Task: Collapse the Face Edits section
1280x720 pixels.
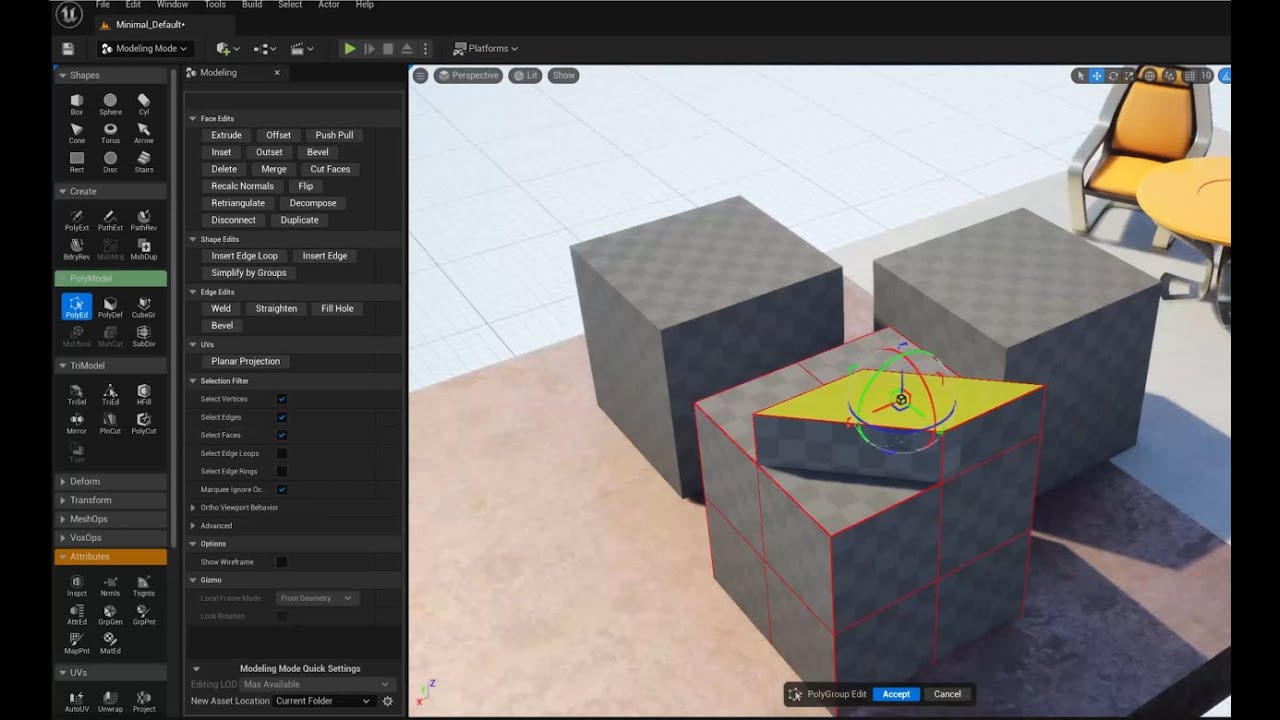Action: click(x=193, y=118)
